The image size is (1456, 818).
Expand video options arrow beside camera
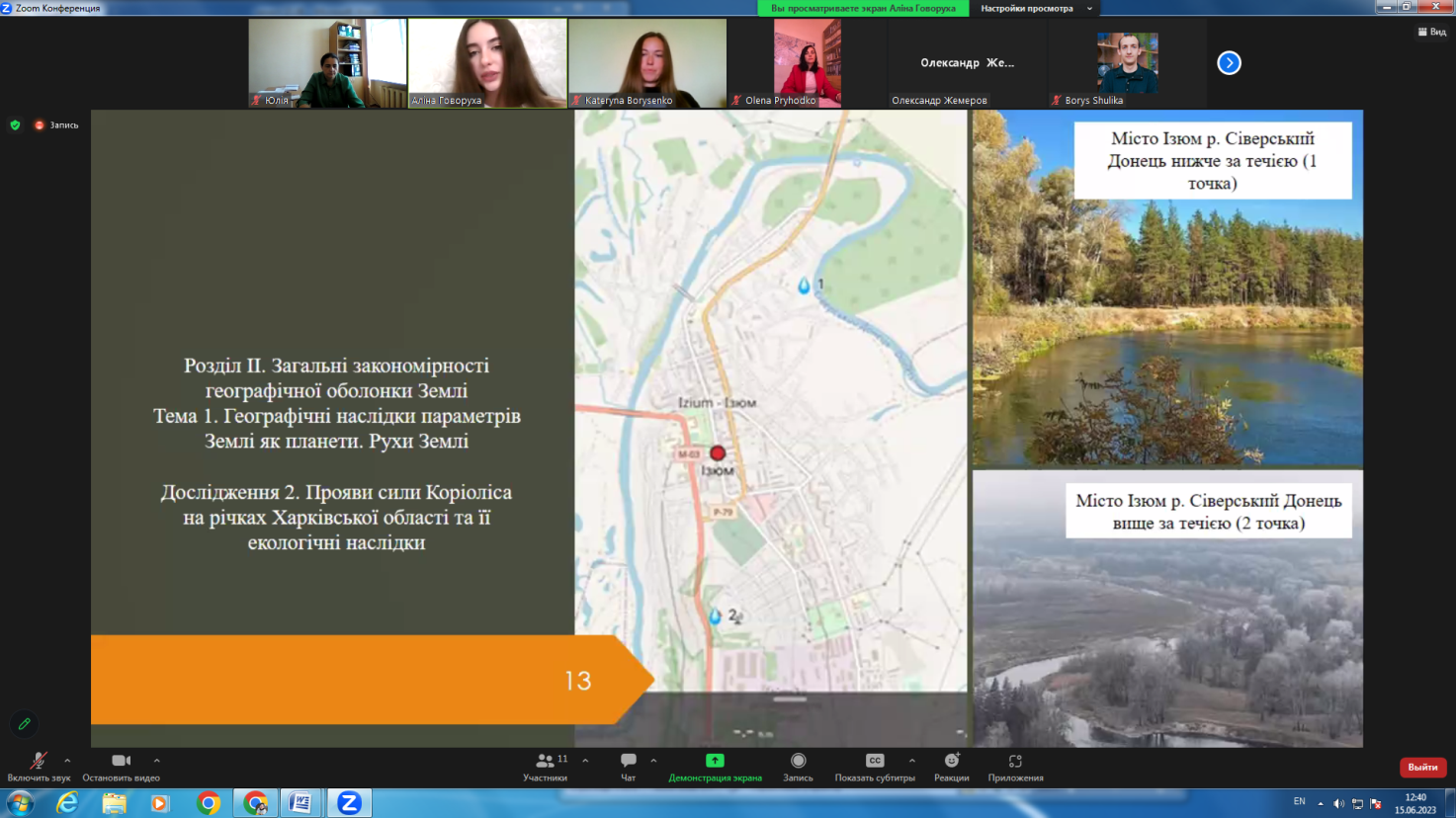click(156, 761)
